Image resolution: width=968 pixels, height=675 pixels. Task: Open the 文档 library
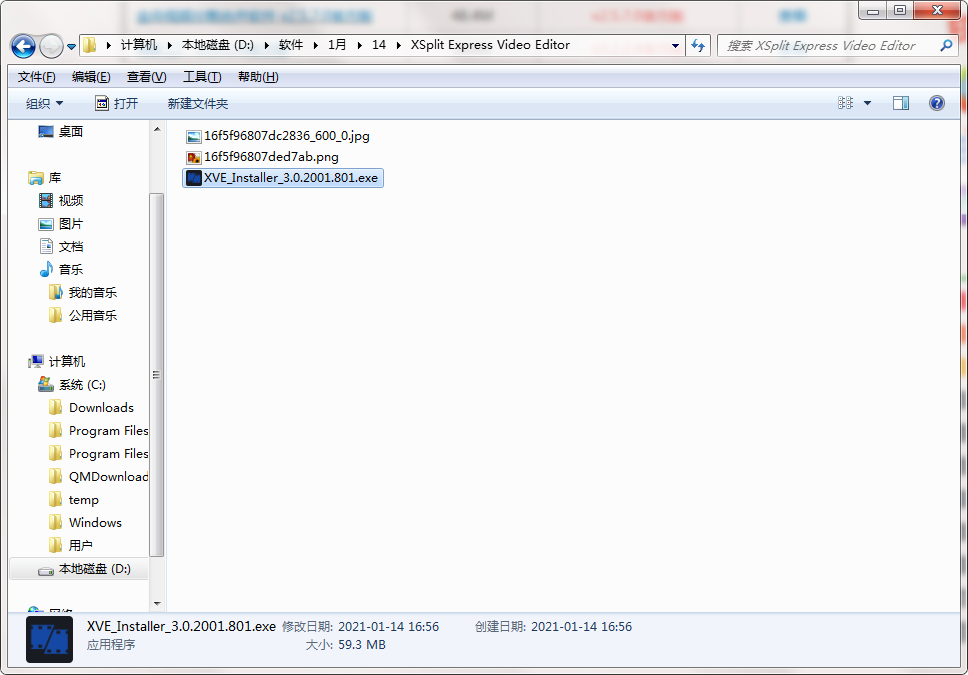click(70, 246)
